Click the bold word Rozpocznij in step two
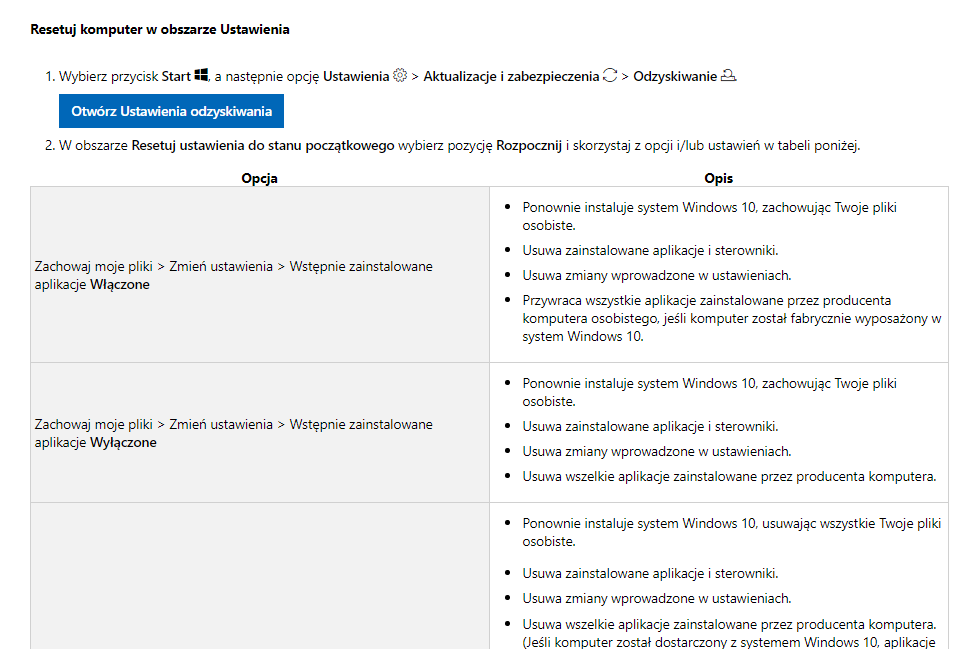Viewport: 969px width, 649px height. 529,145
